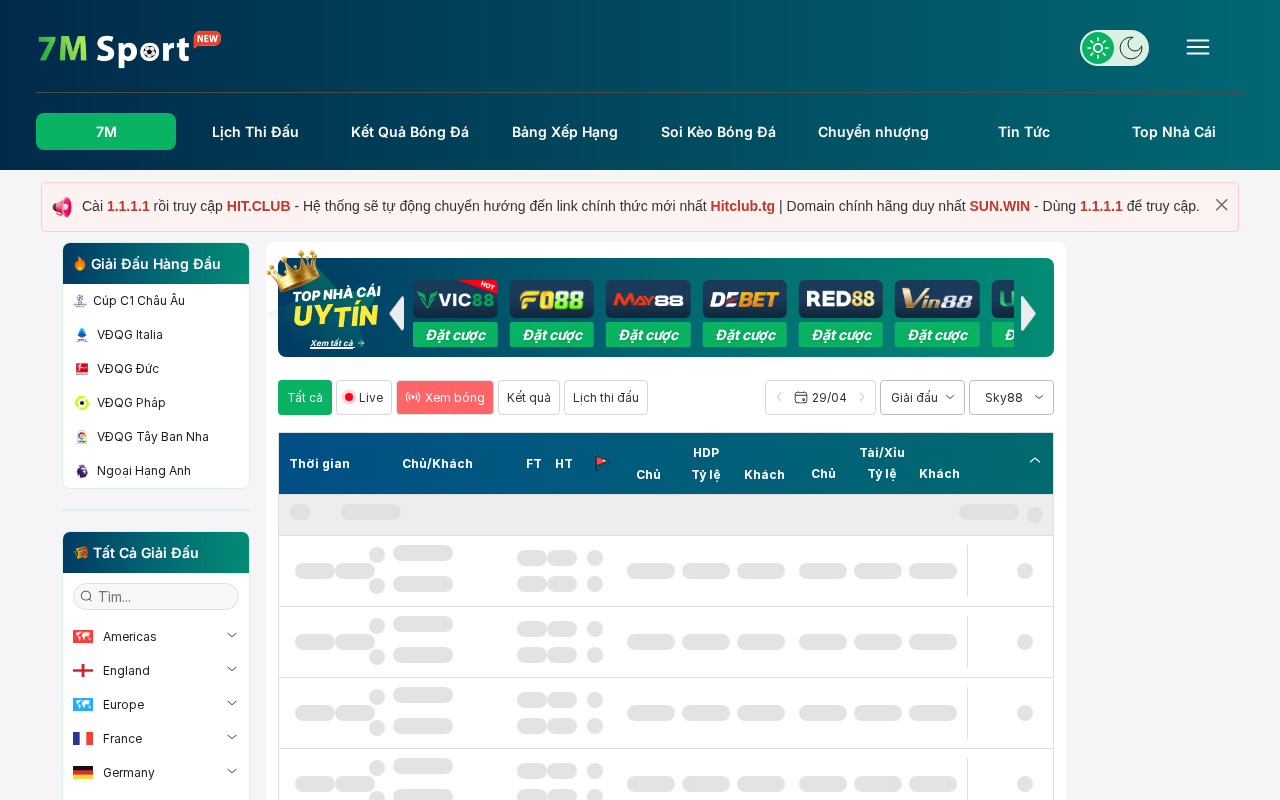Click the league search field Tìm...
Viewport: 1280px width, 800px height.
coord(156,597)
